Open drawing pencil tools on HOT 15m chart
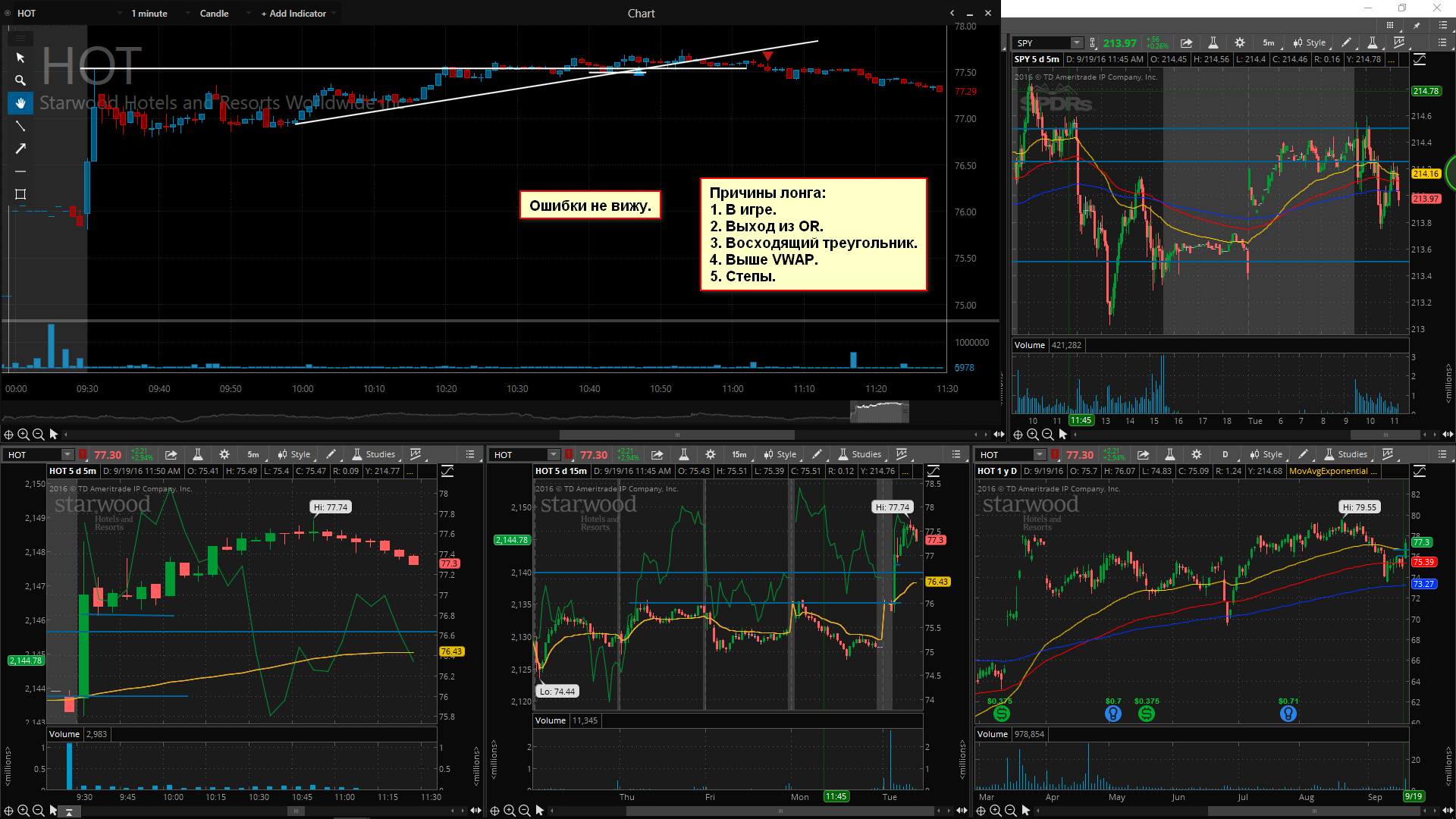This screenshot has height=819, width=1456. point(817,454)
